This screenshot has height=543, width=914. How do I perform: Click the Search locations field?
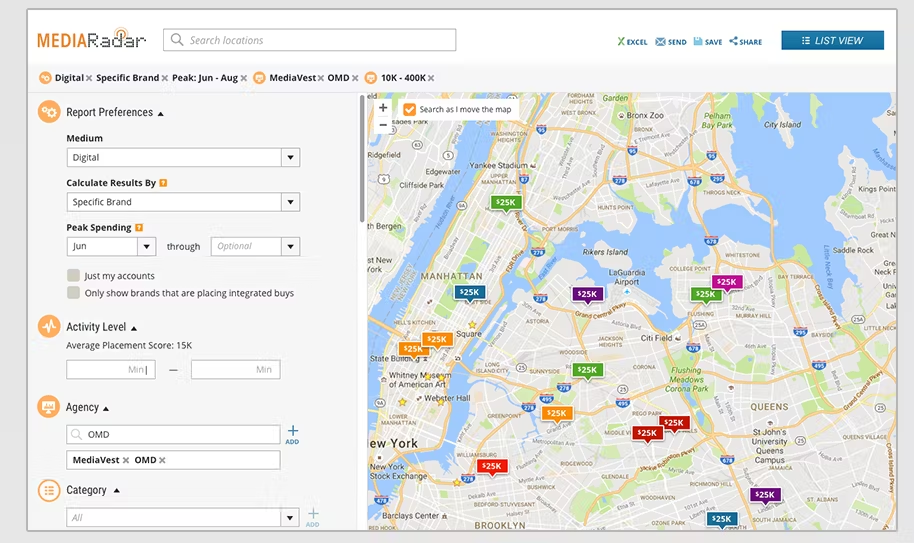click(x=310, y=40)
